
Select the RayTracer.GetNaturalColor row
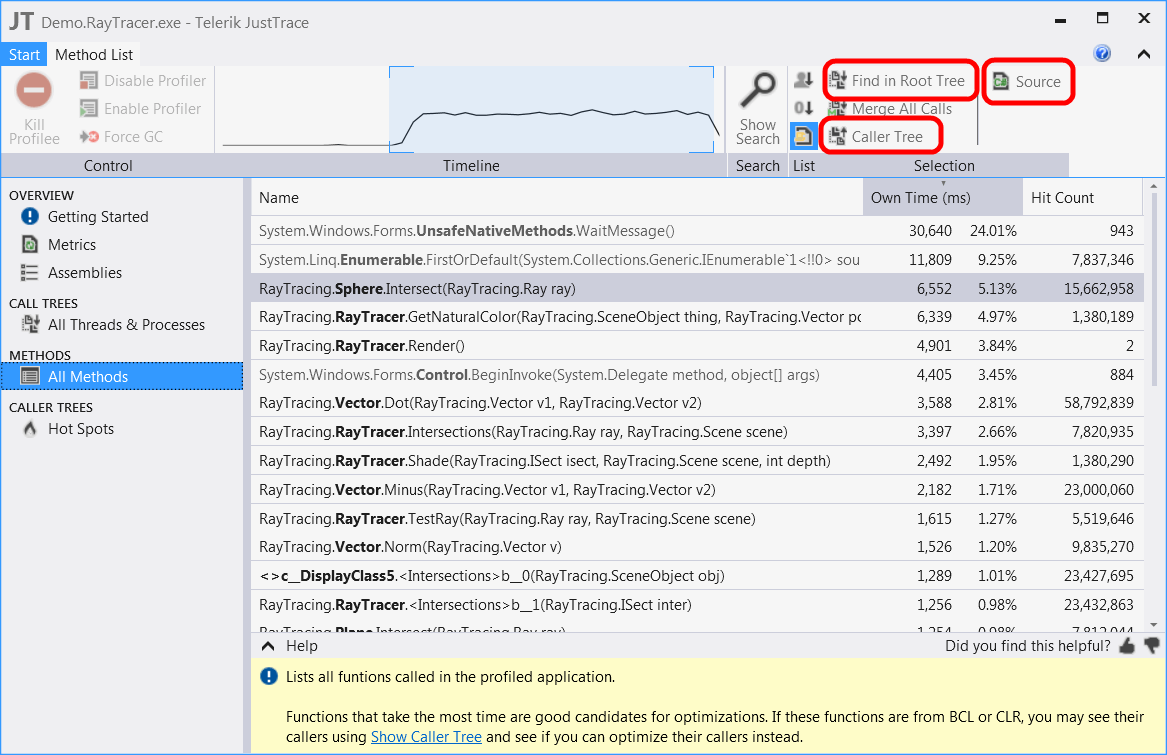[697, 317]
